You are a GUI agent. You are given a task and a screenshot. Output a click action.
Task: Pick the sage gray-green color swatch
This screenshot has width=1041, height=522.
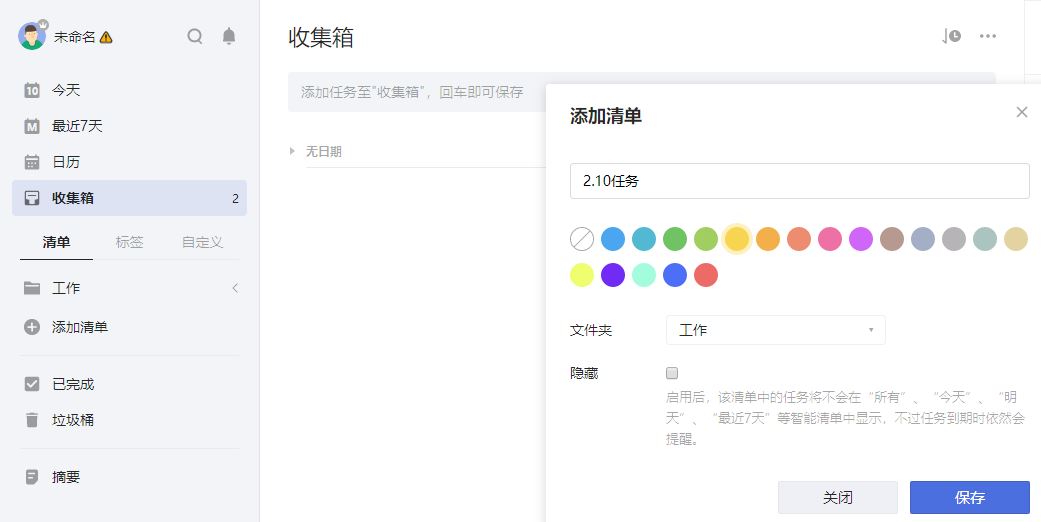coord(985,239)
